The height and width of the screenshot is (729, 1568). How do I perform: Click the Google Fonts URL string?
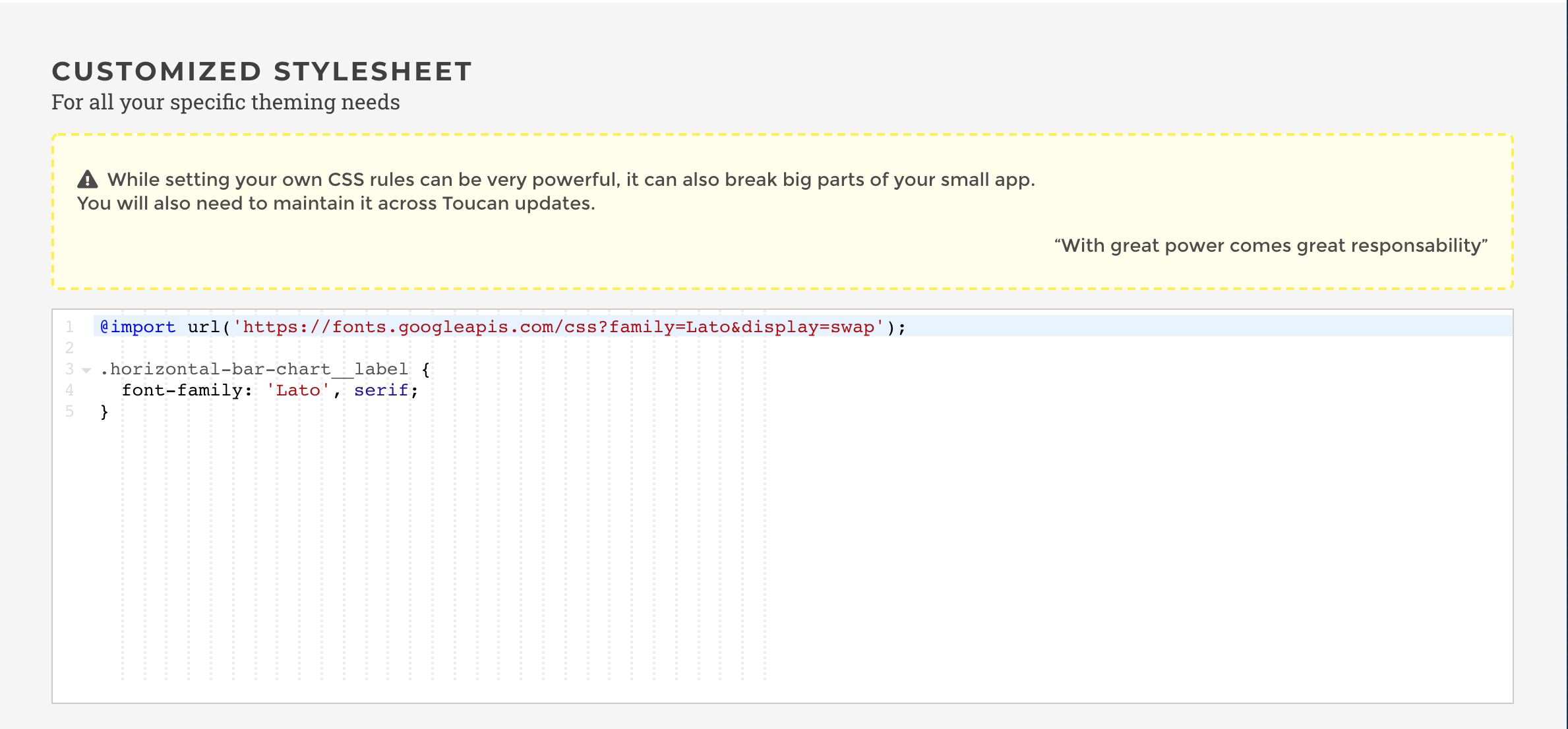(x=558, y=327)
